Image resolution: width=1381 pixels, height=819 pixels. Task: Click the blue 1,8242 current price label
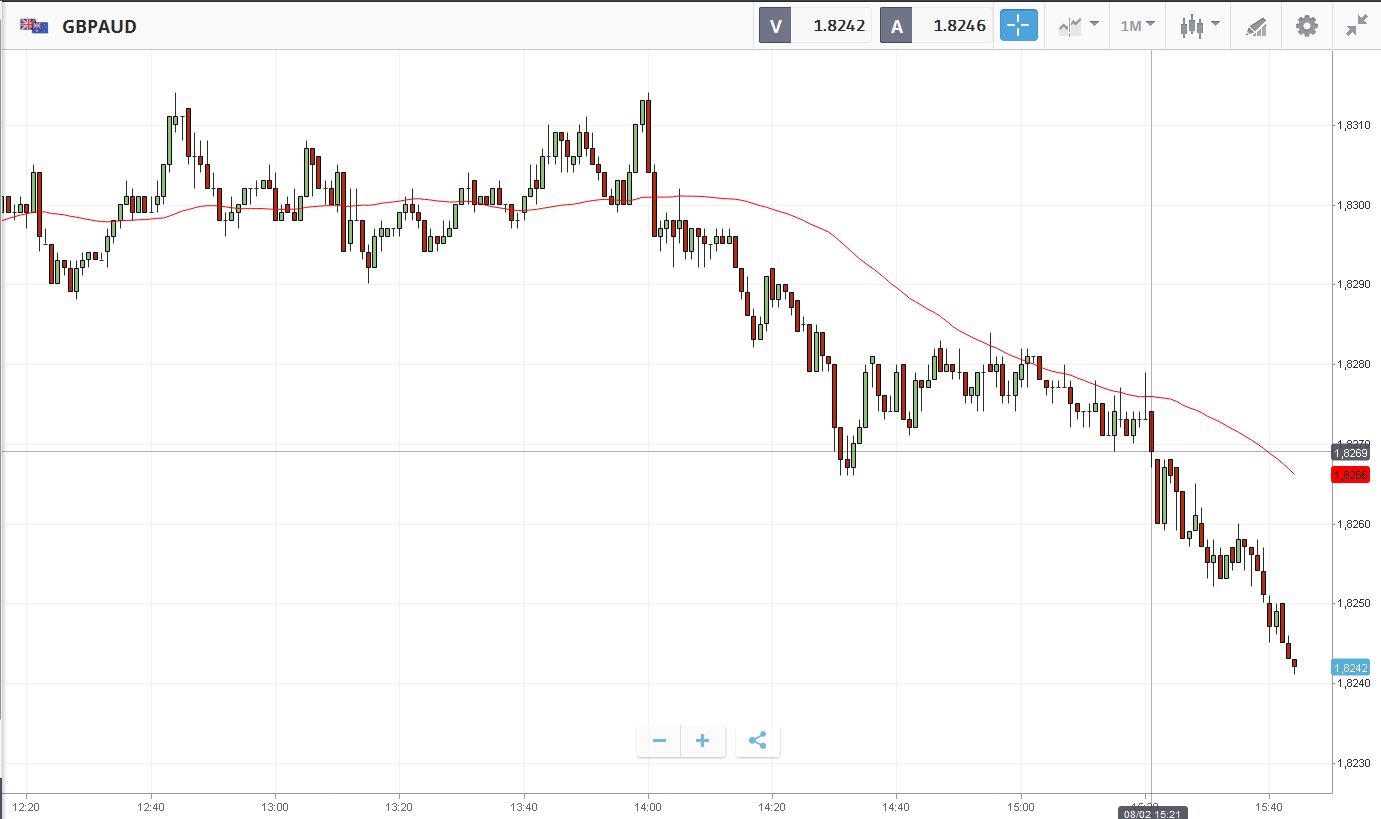[1355, 668]
